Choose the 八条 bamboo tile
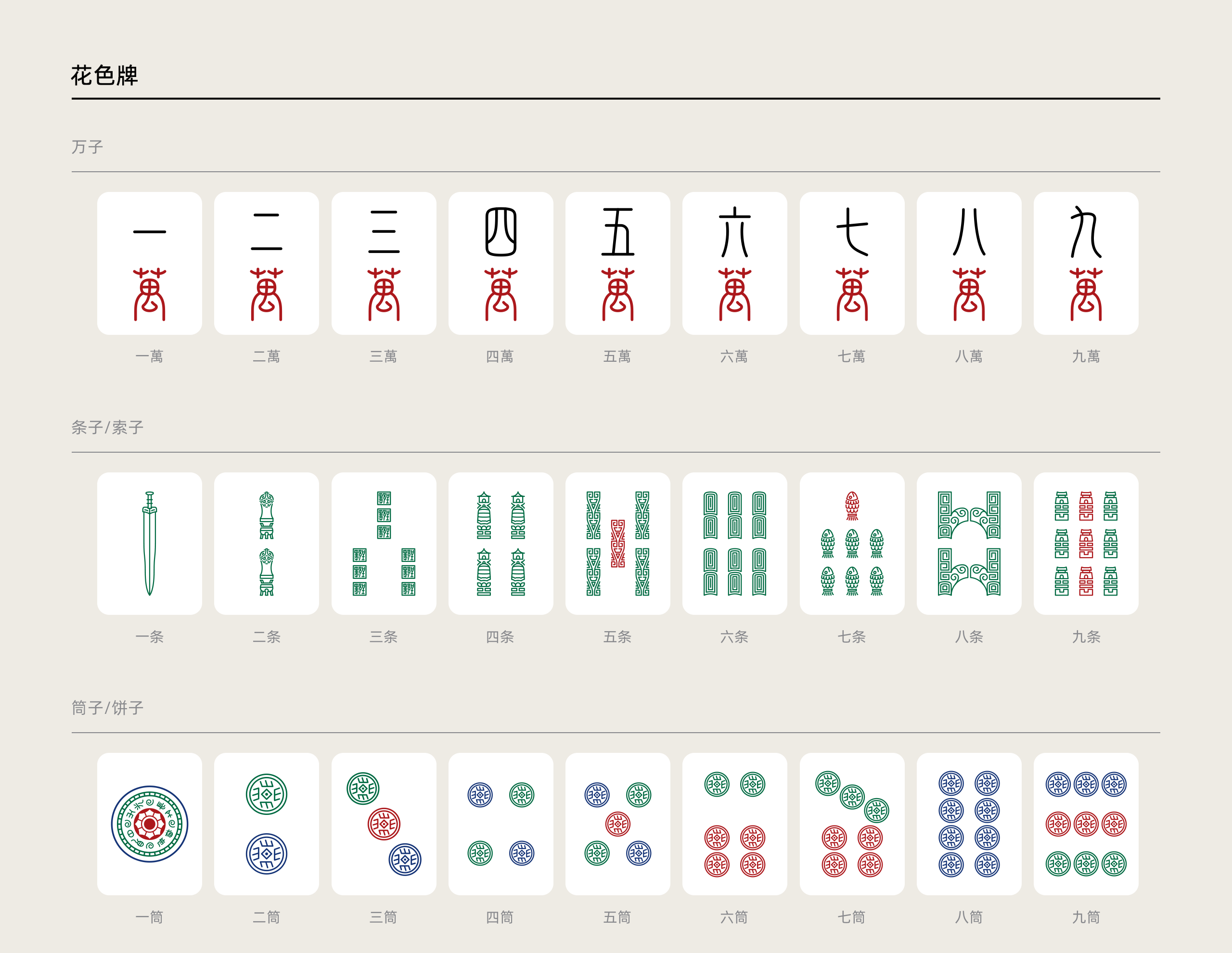The height and width of the screenshot is (953, 1232). point(969,543)
